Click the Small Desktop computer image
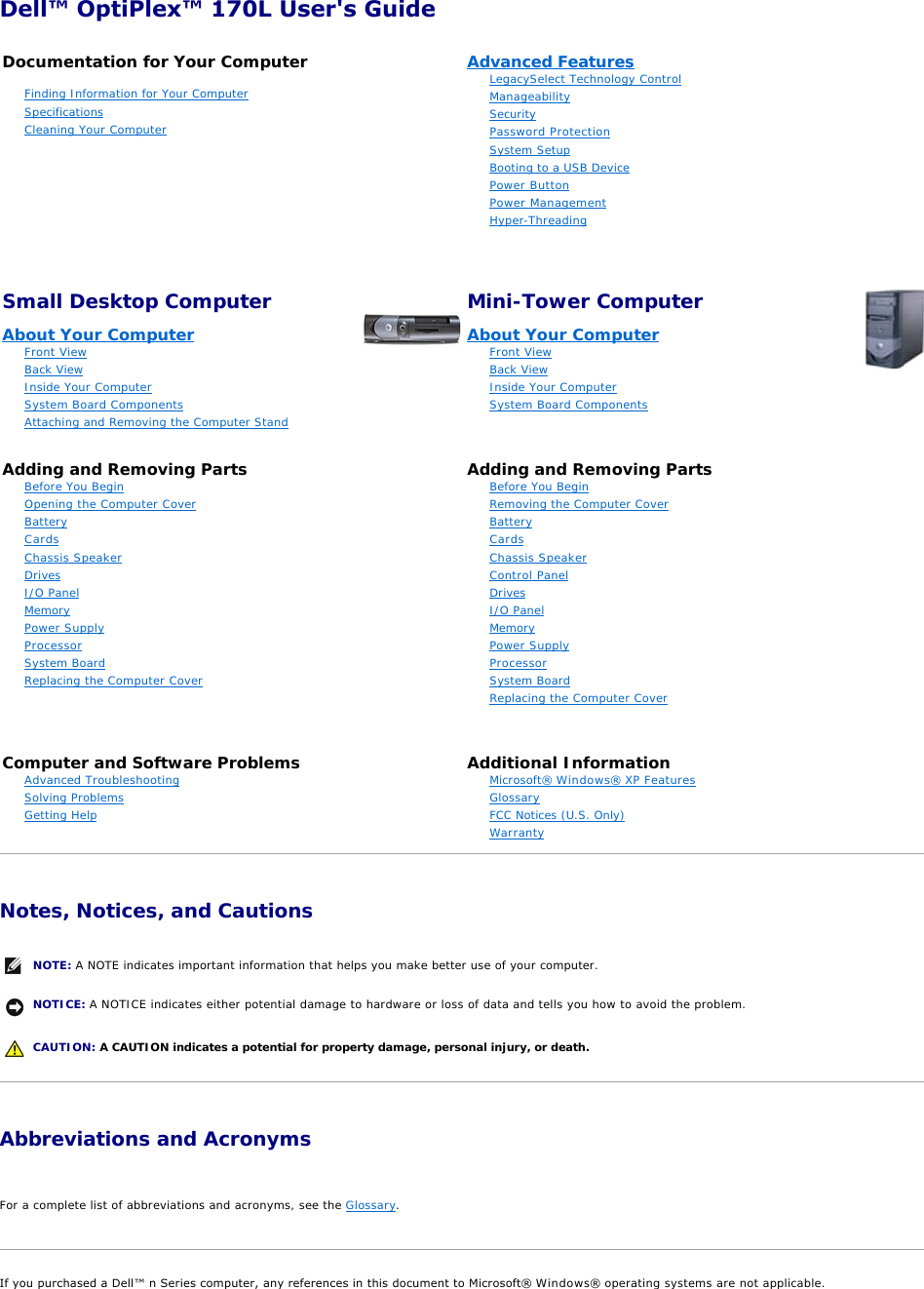 (x=411, y=329)
